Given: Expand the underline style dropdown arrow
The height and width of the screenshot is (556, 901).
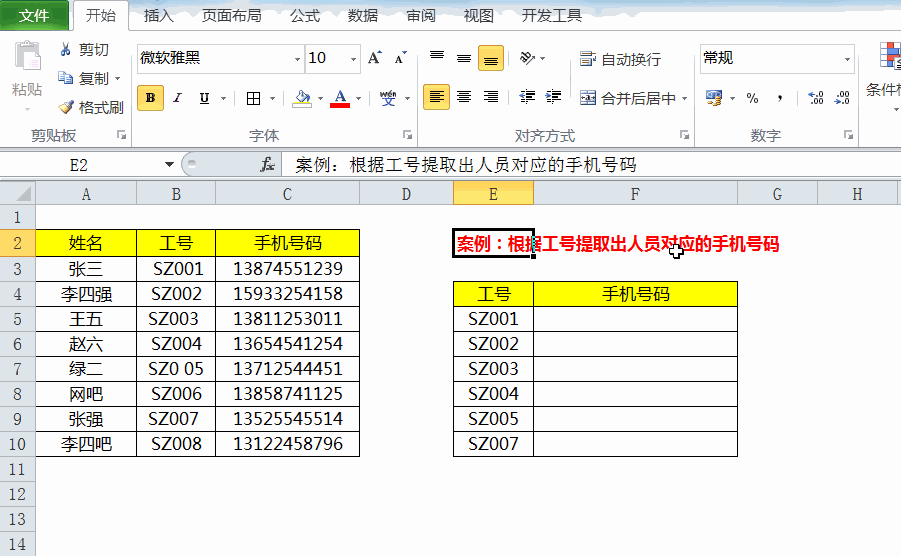Looking at the screenshot, I should 224,98.
